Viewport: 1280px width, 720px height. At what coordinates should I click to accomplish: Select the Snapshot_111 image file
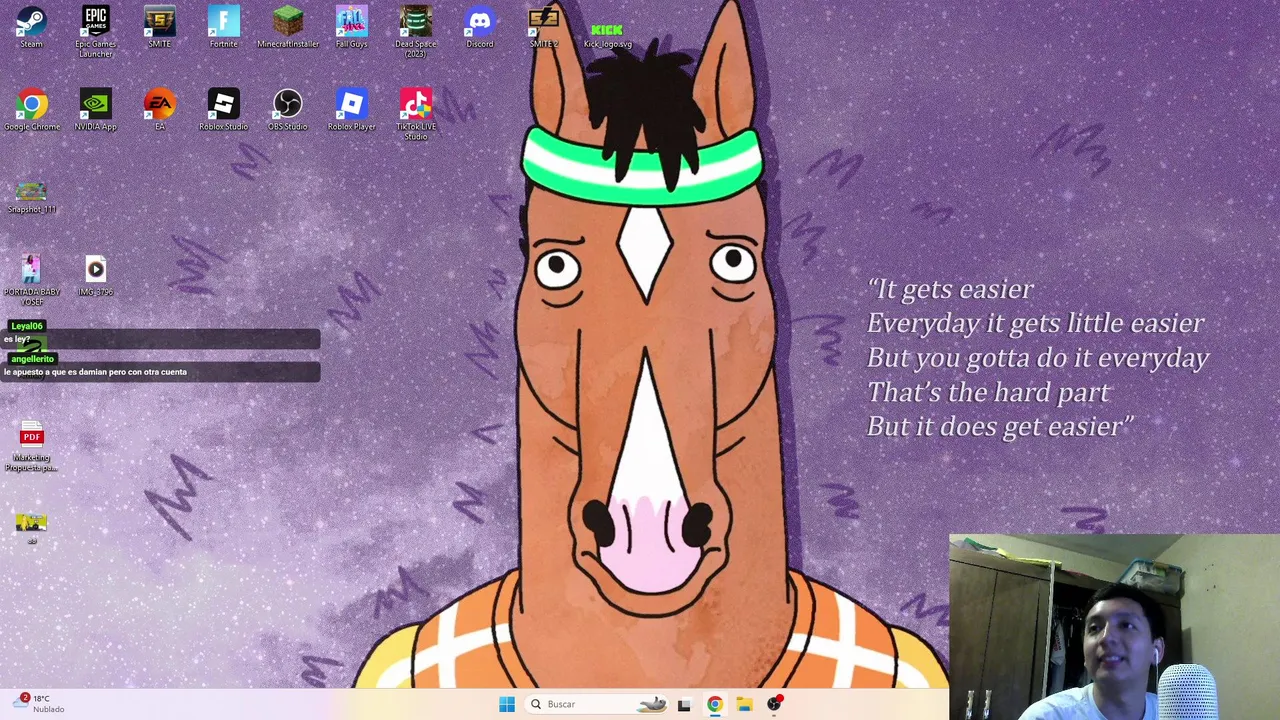click(31, 196)
